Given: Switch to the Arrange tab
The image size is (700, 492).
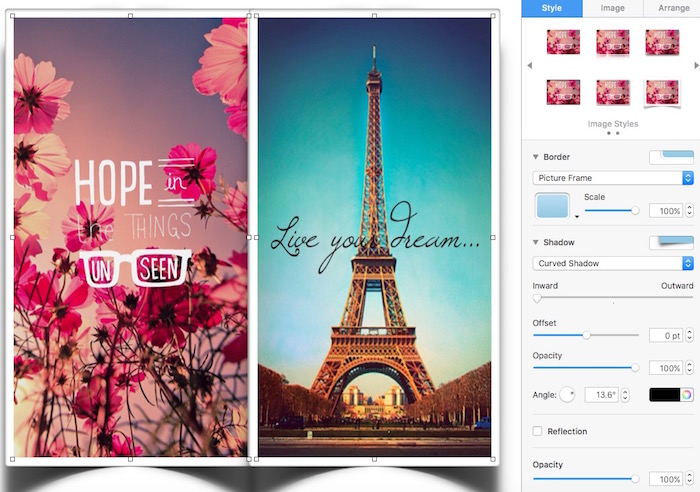Looking at the screenshot, I should (672, 8).
